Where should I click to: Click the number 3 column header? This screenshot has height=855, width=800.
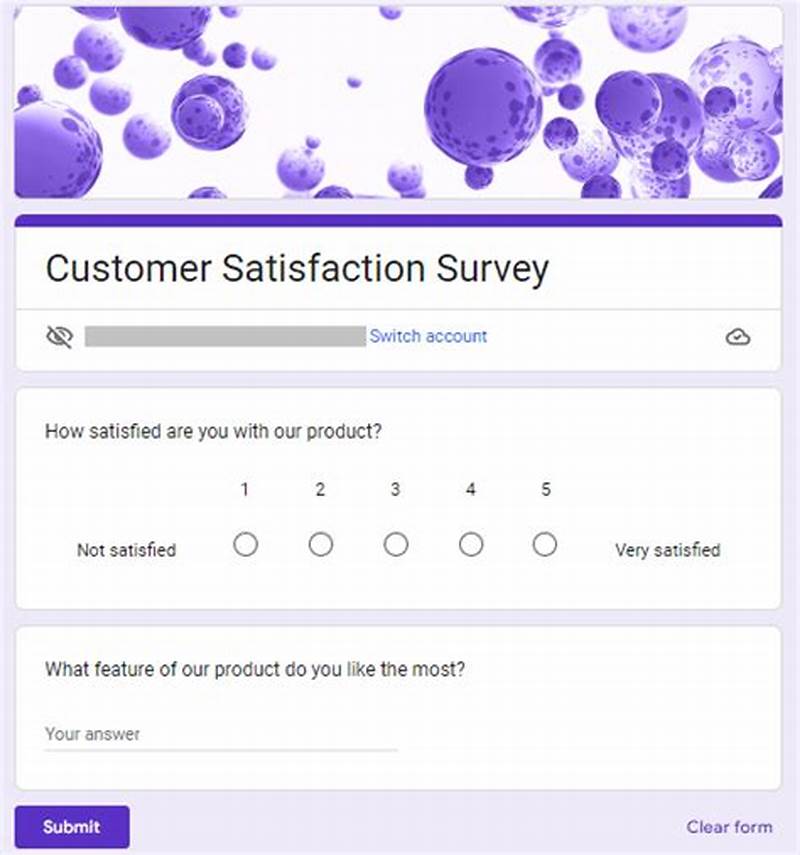pos(395,490)
